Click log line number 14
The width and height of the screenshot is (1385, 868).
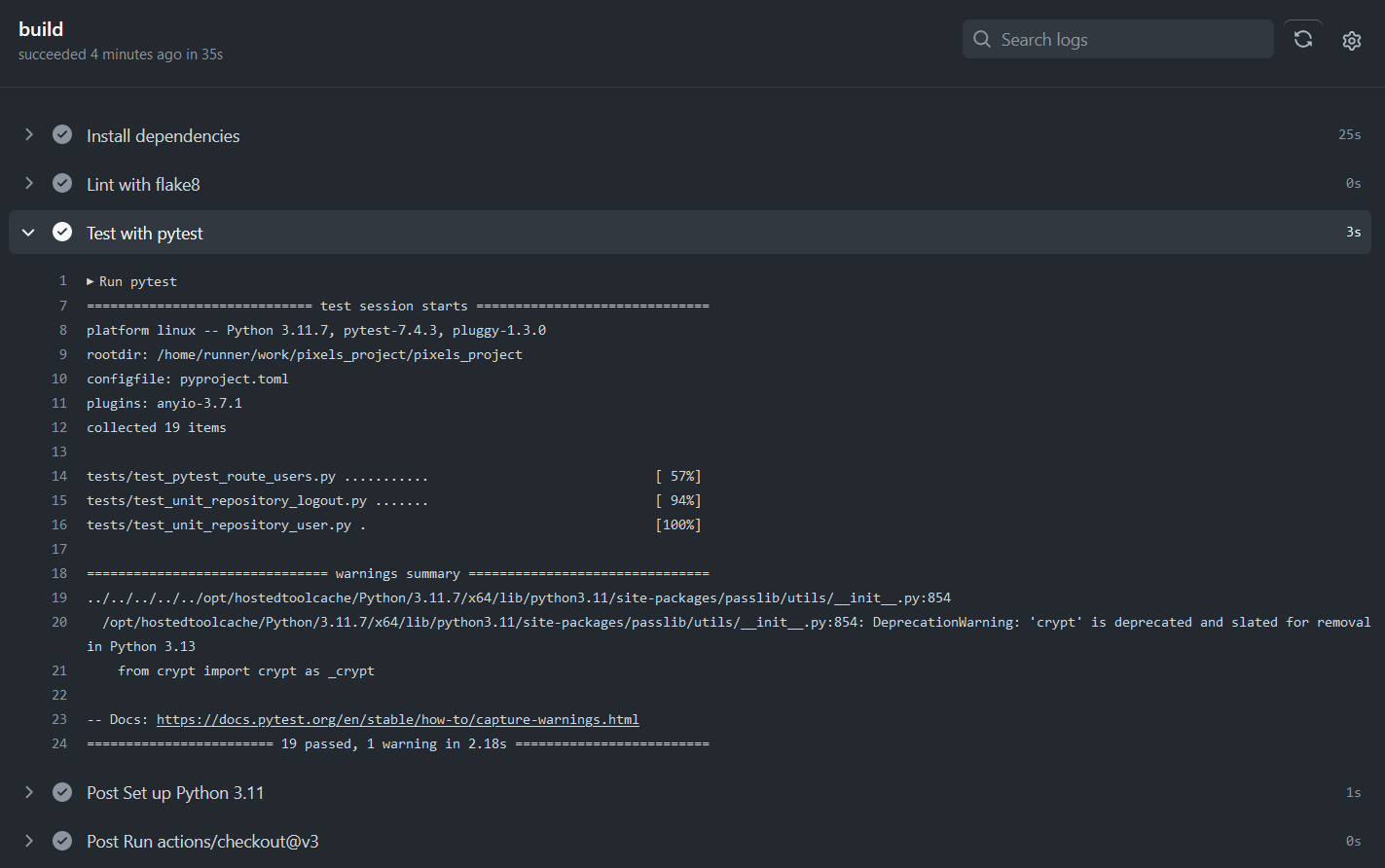click(59, 476)
